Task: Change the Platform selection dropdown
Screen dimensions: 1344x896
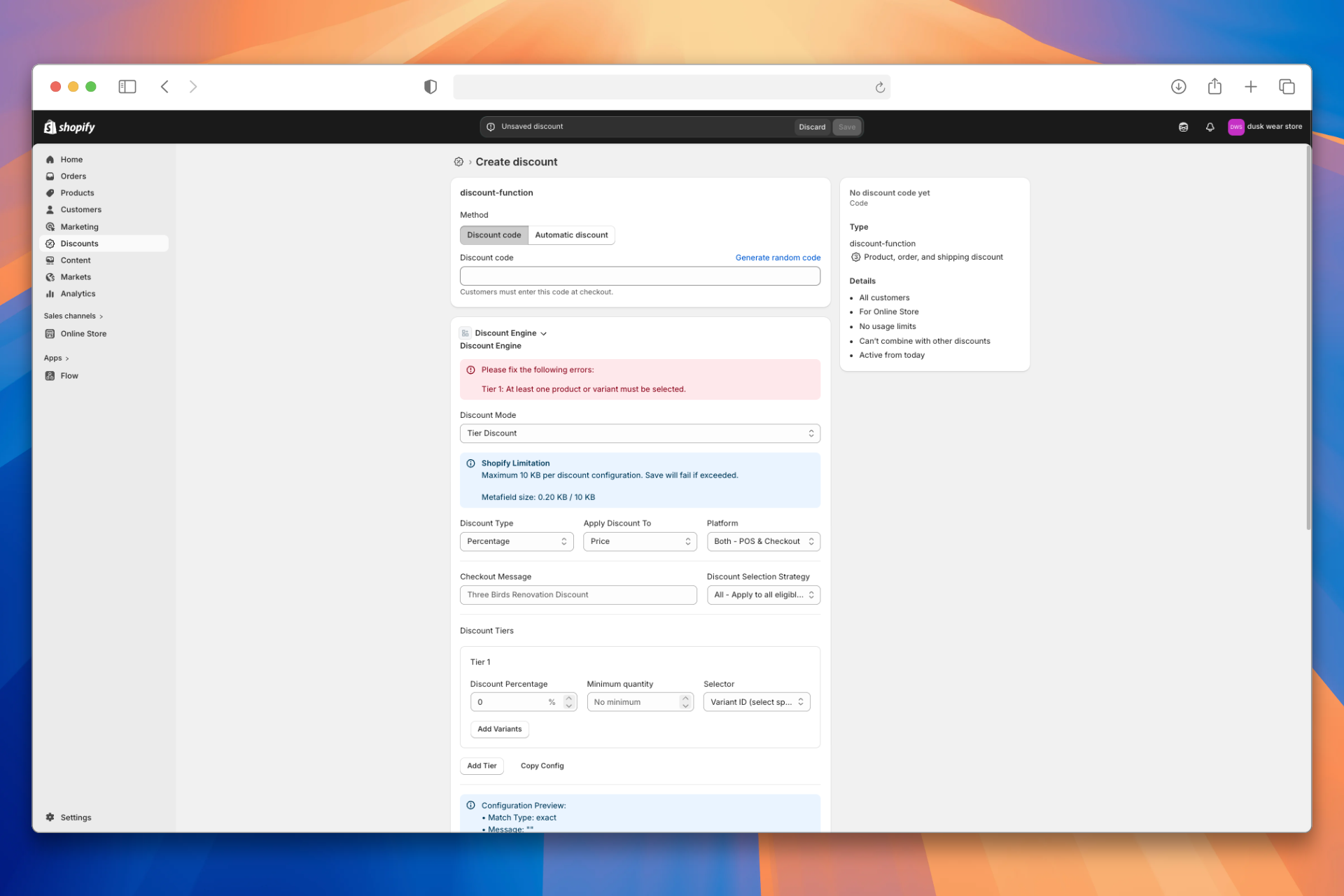Action: tap(762, 541)
